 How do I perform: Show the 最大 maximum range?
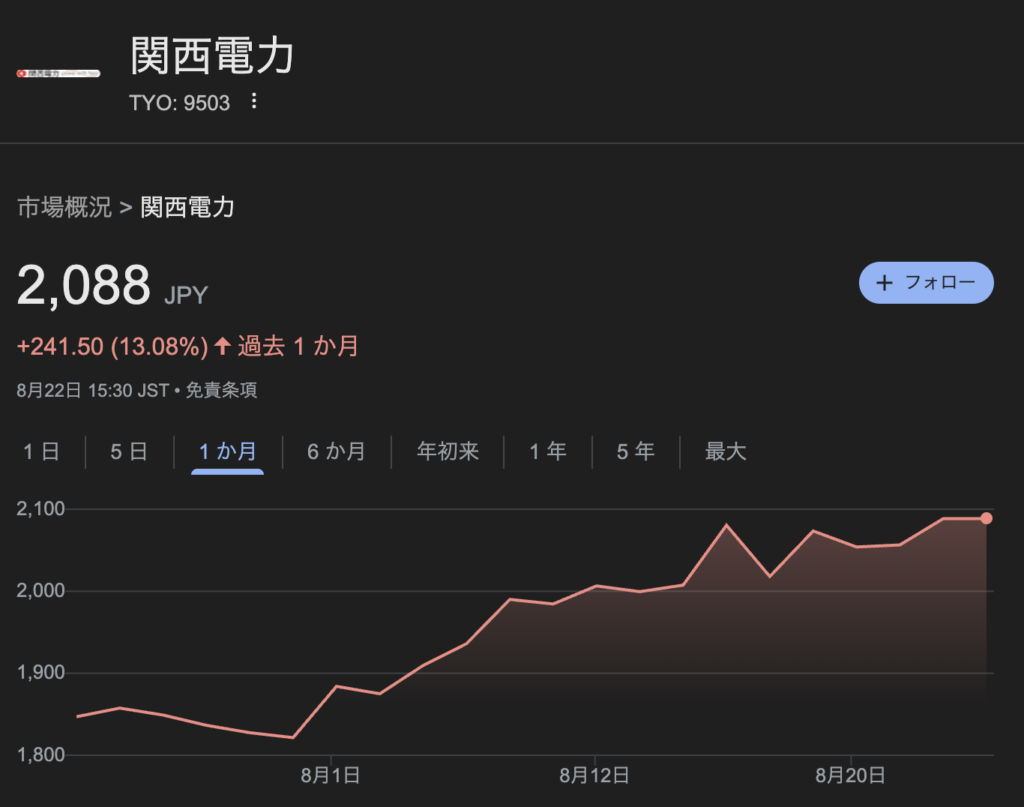[x=725, y=451]
